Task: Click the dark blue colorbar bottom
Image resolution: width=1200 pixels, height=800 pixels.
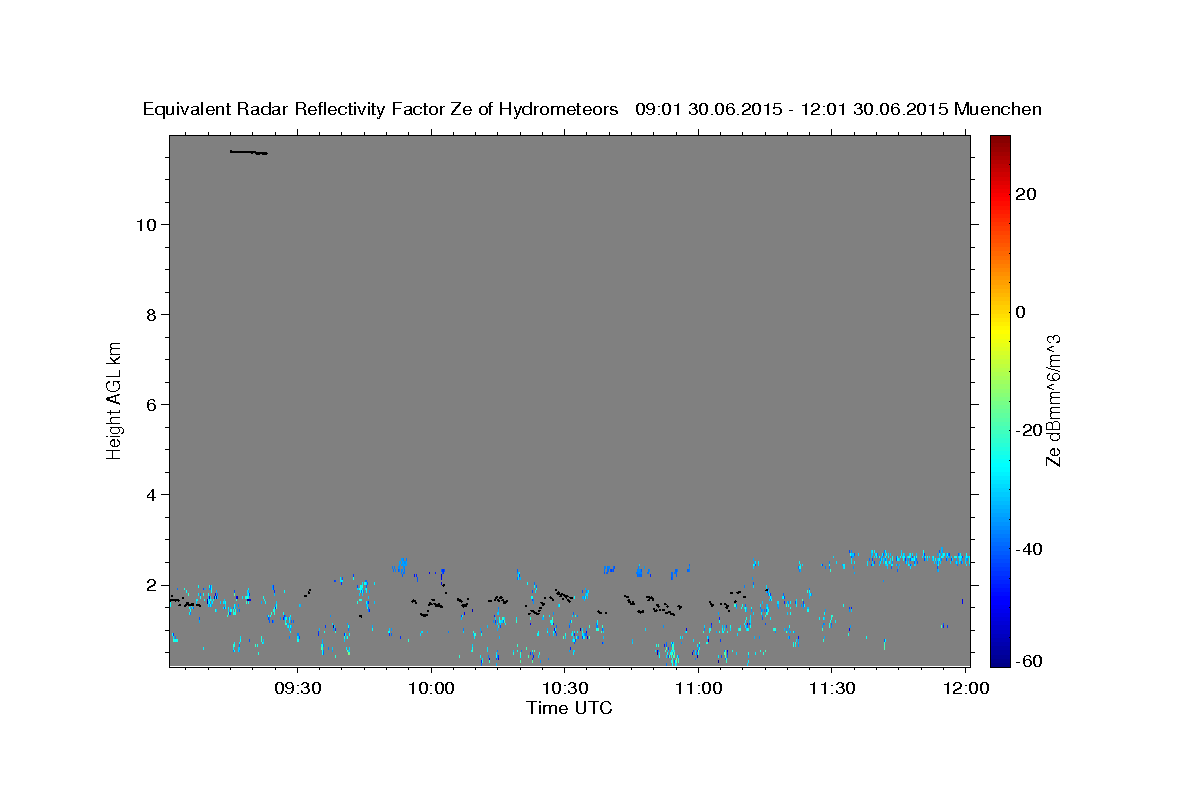Action: 999,650
